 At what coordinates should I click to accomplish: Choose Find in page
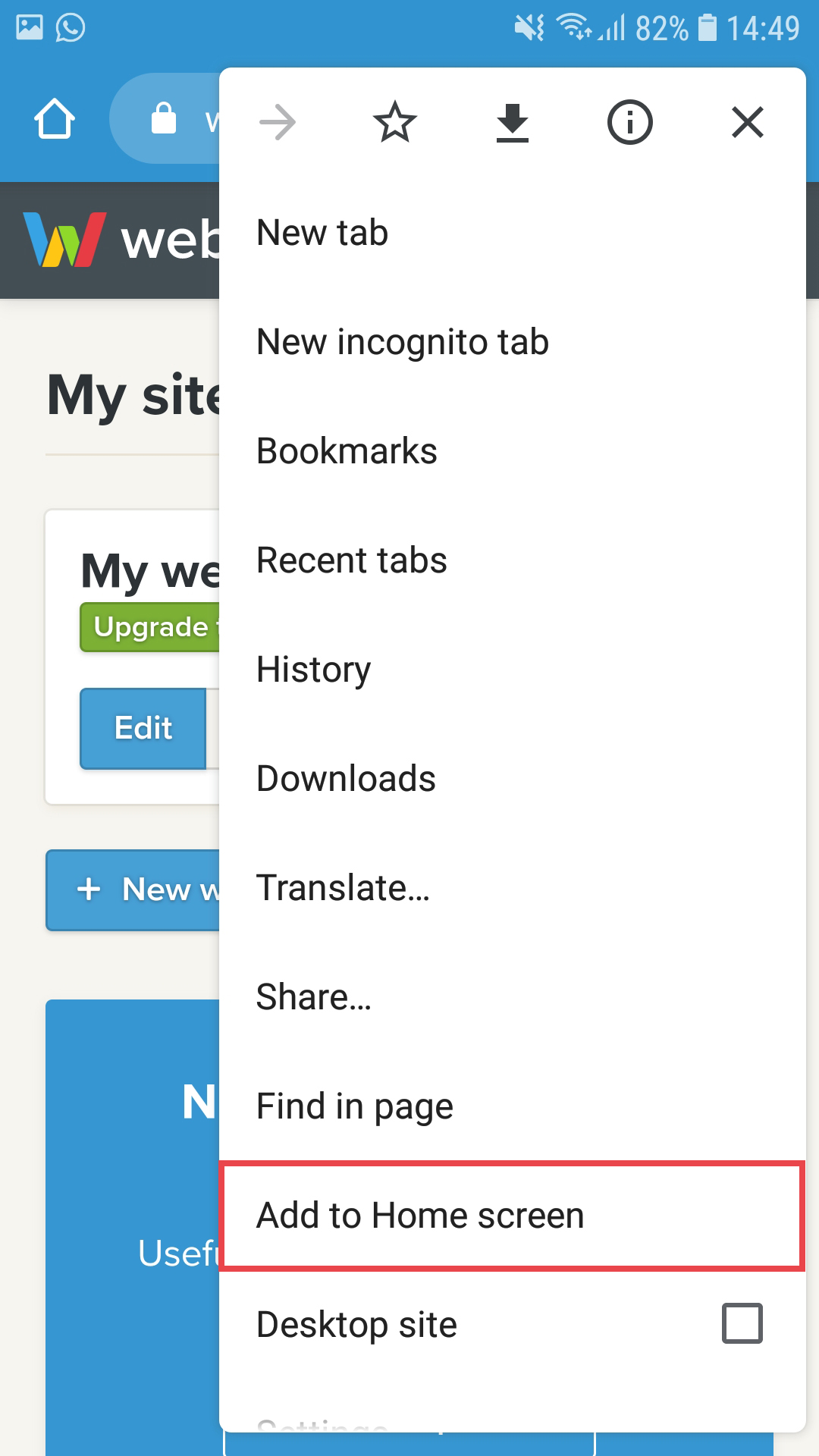[x=355, y=1106]
